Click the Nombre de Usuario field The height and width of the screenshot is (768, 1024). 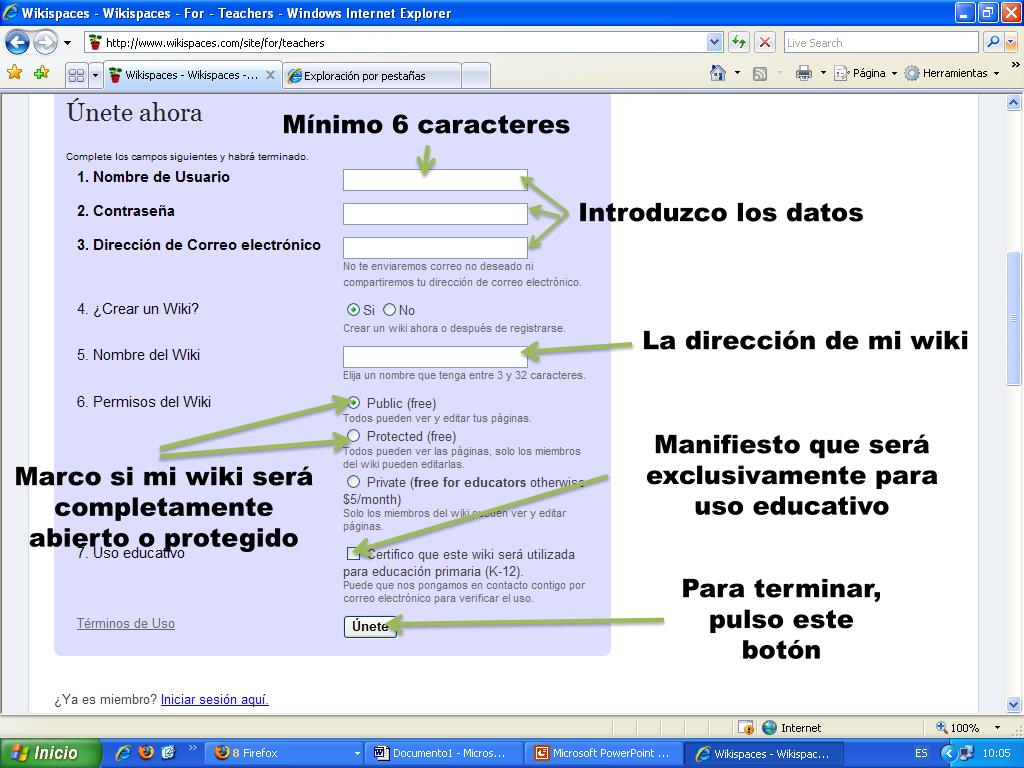(435, 180)
